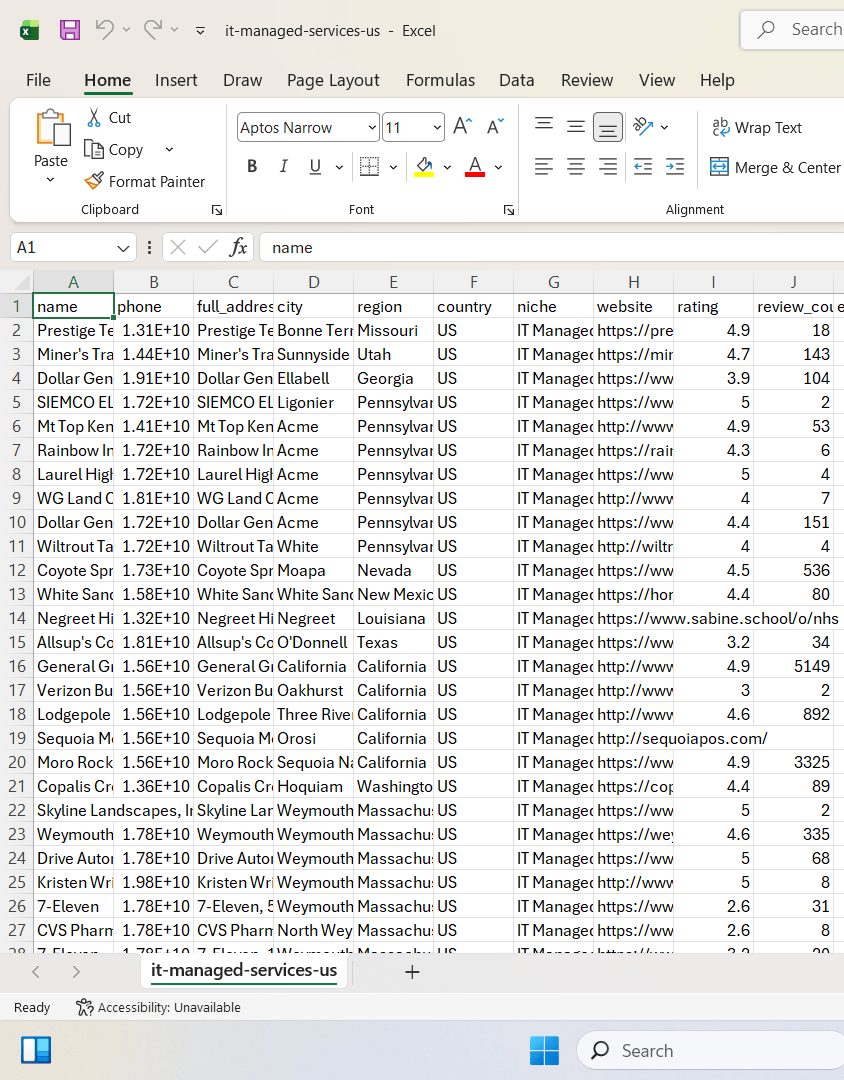
Task: Open Font Color palette arrow
Action: (x=498, y=167)
